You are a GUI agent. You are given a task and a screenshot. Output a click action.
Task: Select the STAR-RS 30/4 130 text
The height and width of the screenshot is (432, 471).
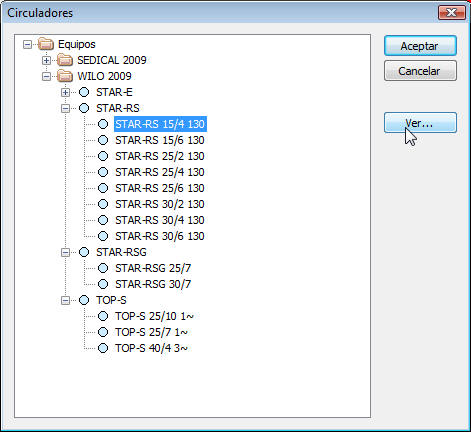160,220
